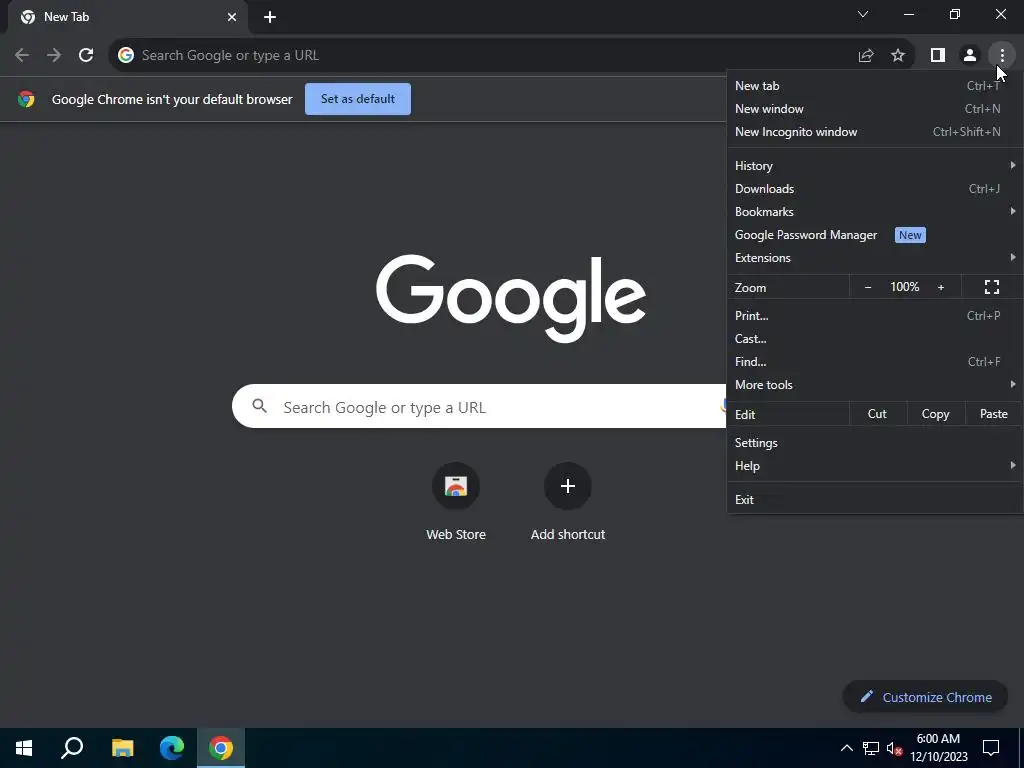
Task: Expand the More tools submenu
Action: [875, 385]
